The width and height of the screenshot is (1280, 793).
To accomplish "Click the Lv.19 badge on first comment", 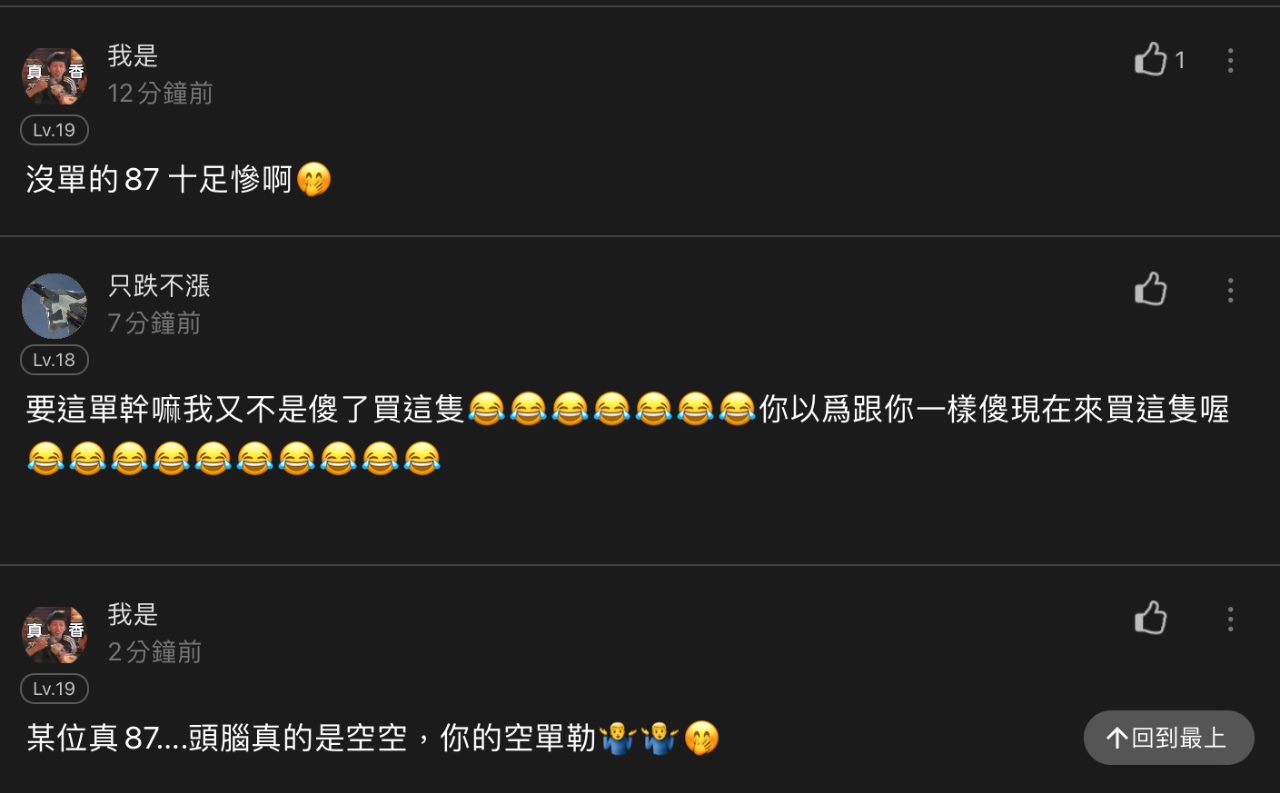I will (55, 130).
